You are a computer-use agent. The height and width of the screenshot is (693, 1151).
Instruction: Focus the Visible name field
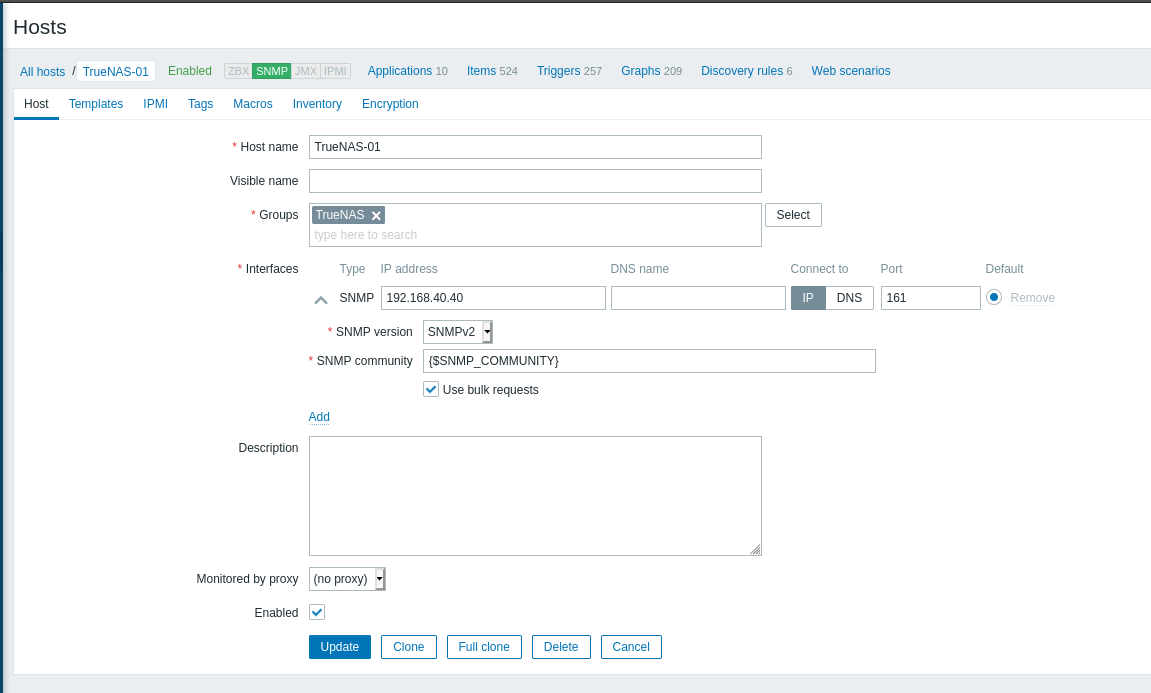click(x=535, y=181)
